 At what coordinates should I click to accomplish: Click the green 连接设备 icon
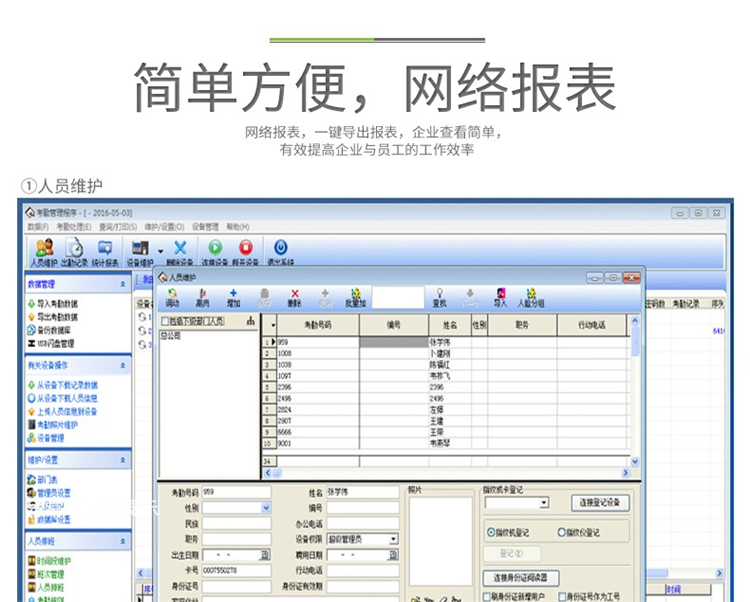pyautogui.click(x=215, y=248)
